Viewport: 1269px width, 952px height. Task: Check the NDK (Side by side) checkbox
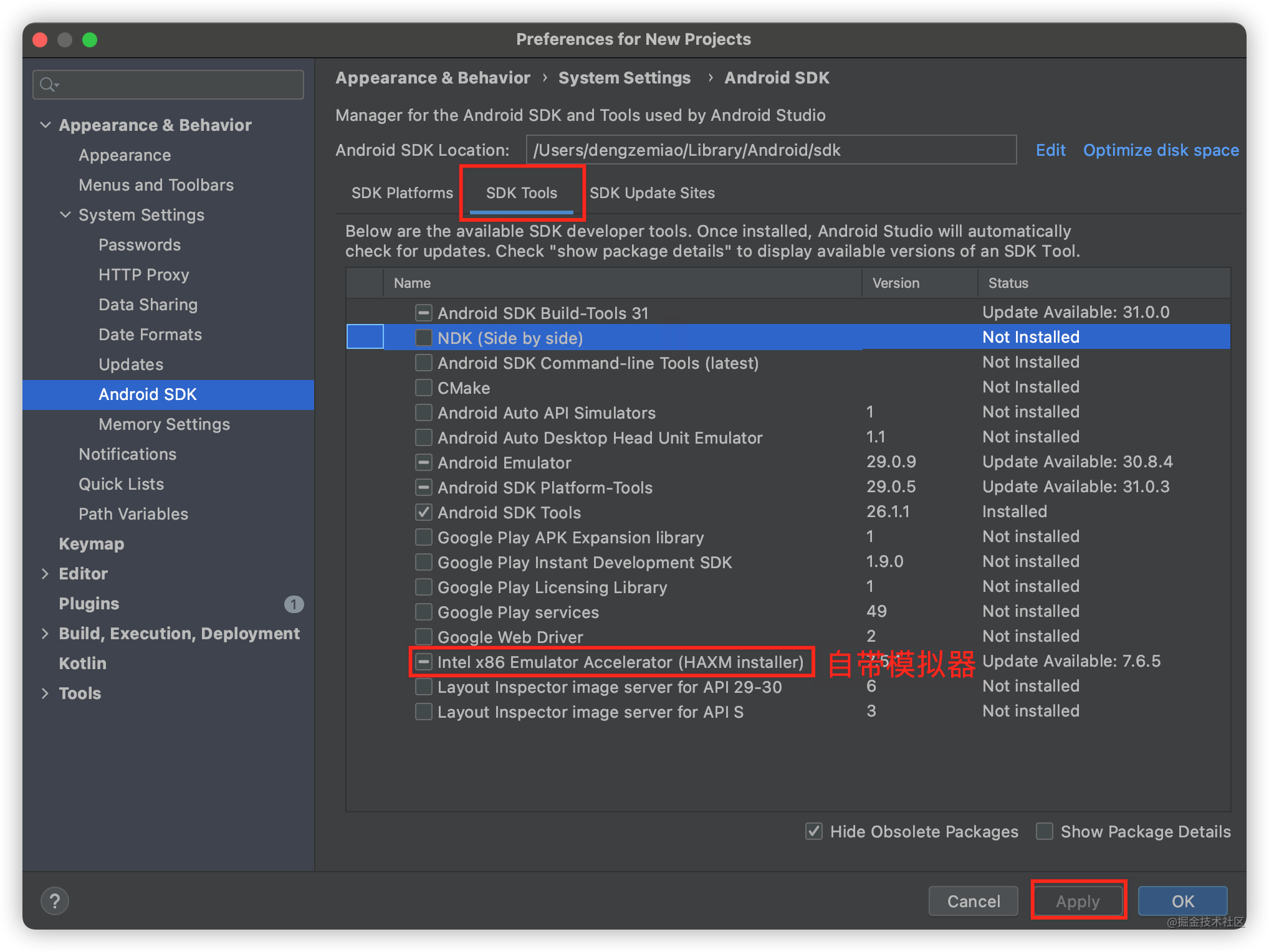point(424,337)
